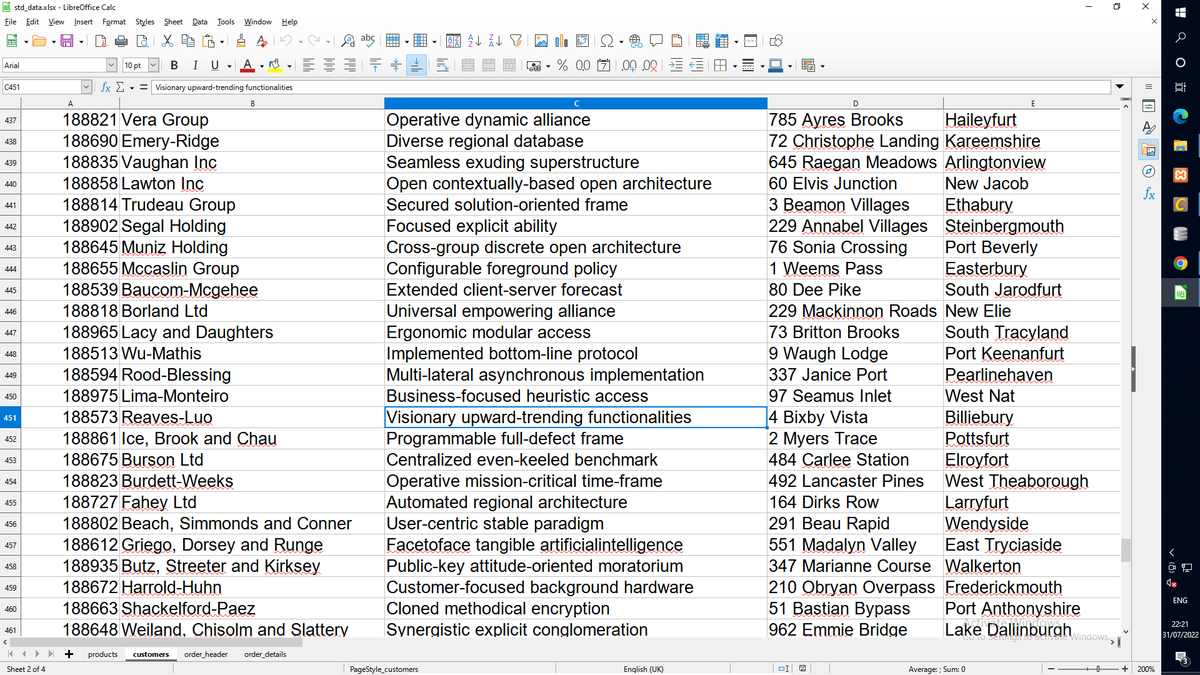Image resolution: width=1200 pixels, height=675 pixels.
Task: Click Sort Ascending icon
Action: 476,41
